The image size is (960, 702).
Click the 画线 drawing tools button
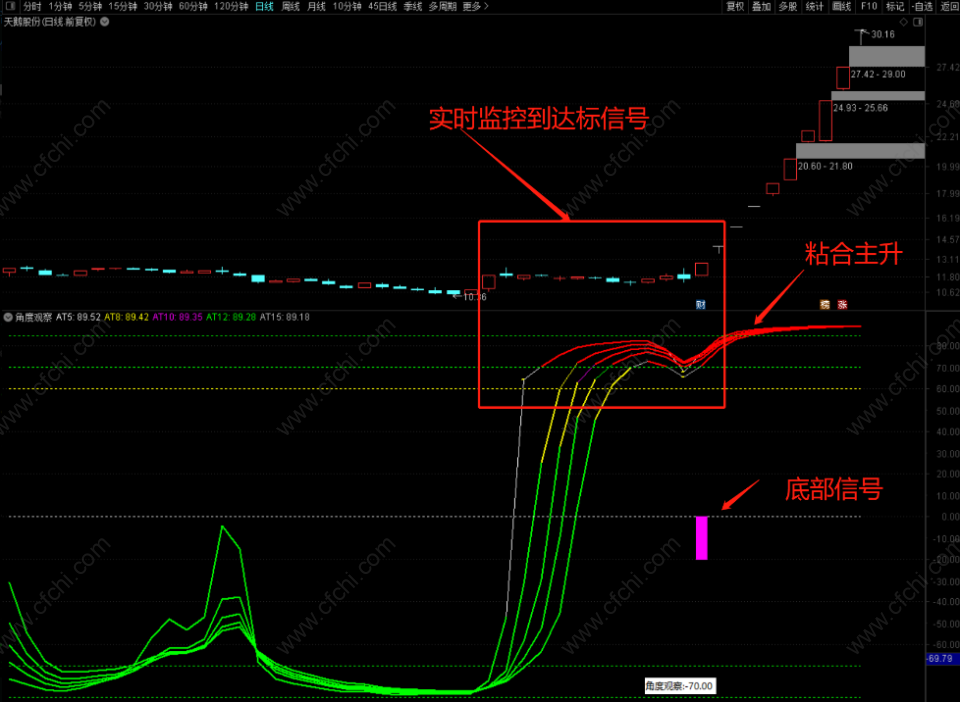pyautogui.click(x=842, y=6)
